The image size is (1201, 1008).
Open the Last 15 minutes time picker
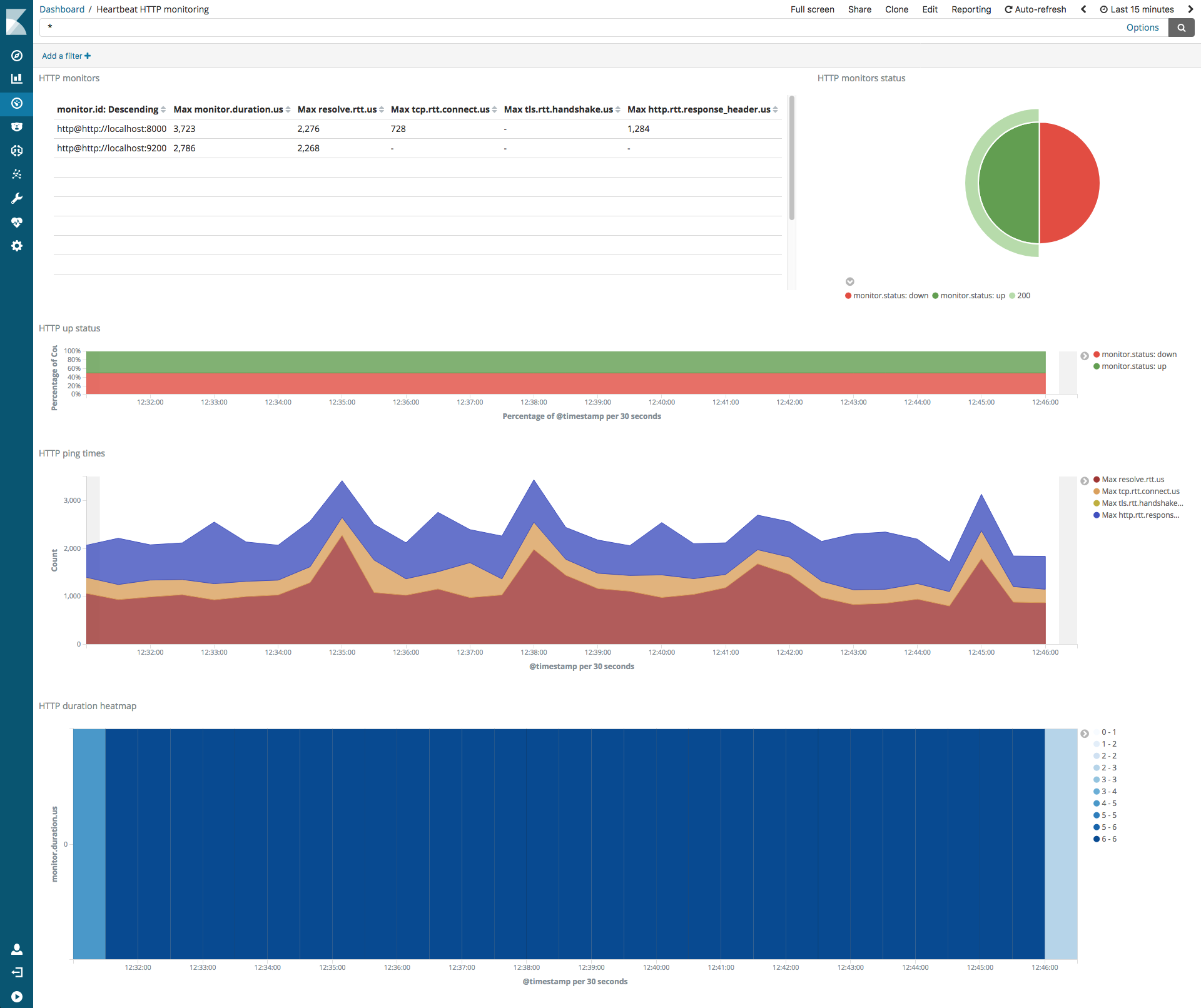point(1137,9)
